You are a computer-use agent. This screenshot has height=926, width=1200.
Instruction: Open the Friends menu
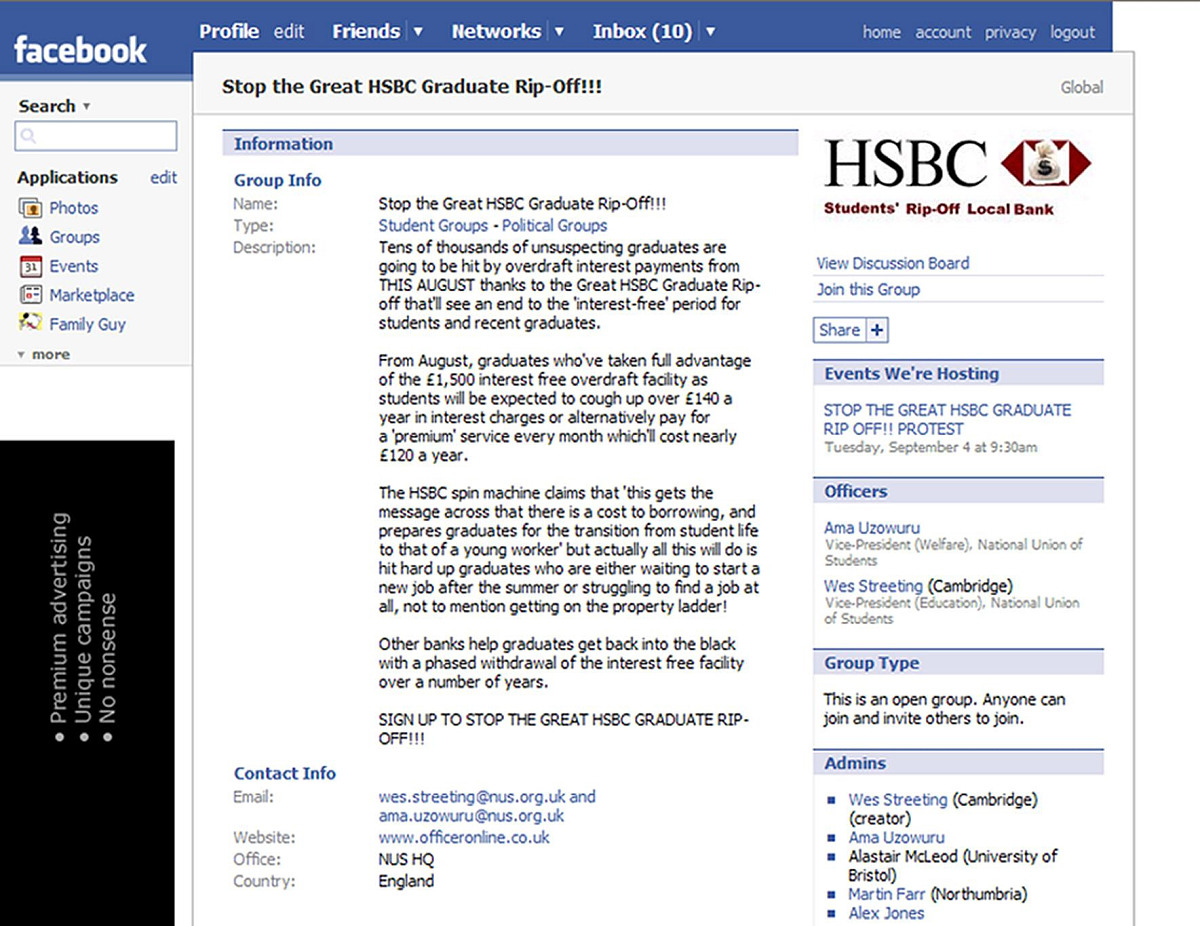tap(366, 31)
